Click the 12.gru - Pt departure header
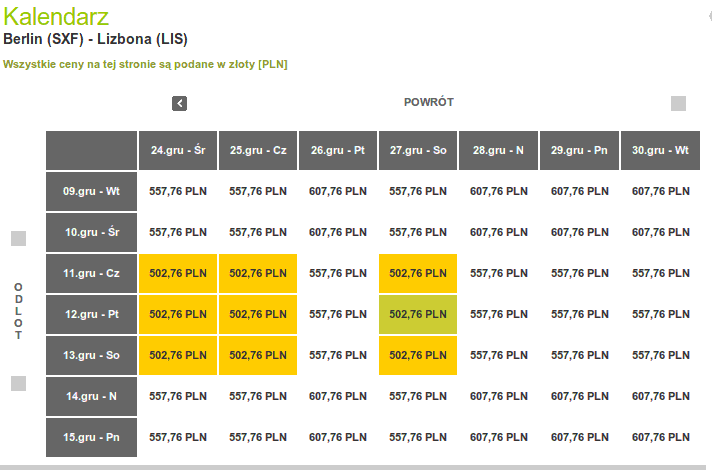Screen dimensions: 712x475 pos(91,314)
